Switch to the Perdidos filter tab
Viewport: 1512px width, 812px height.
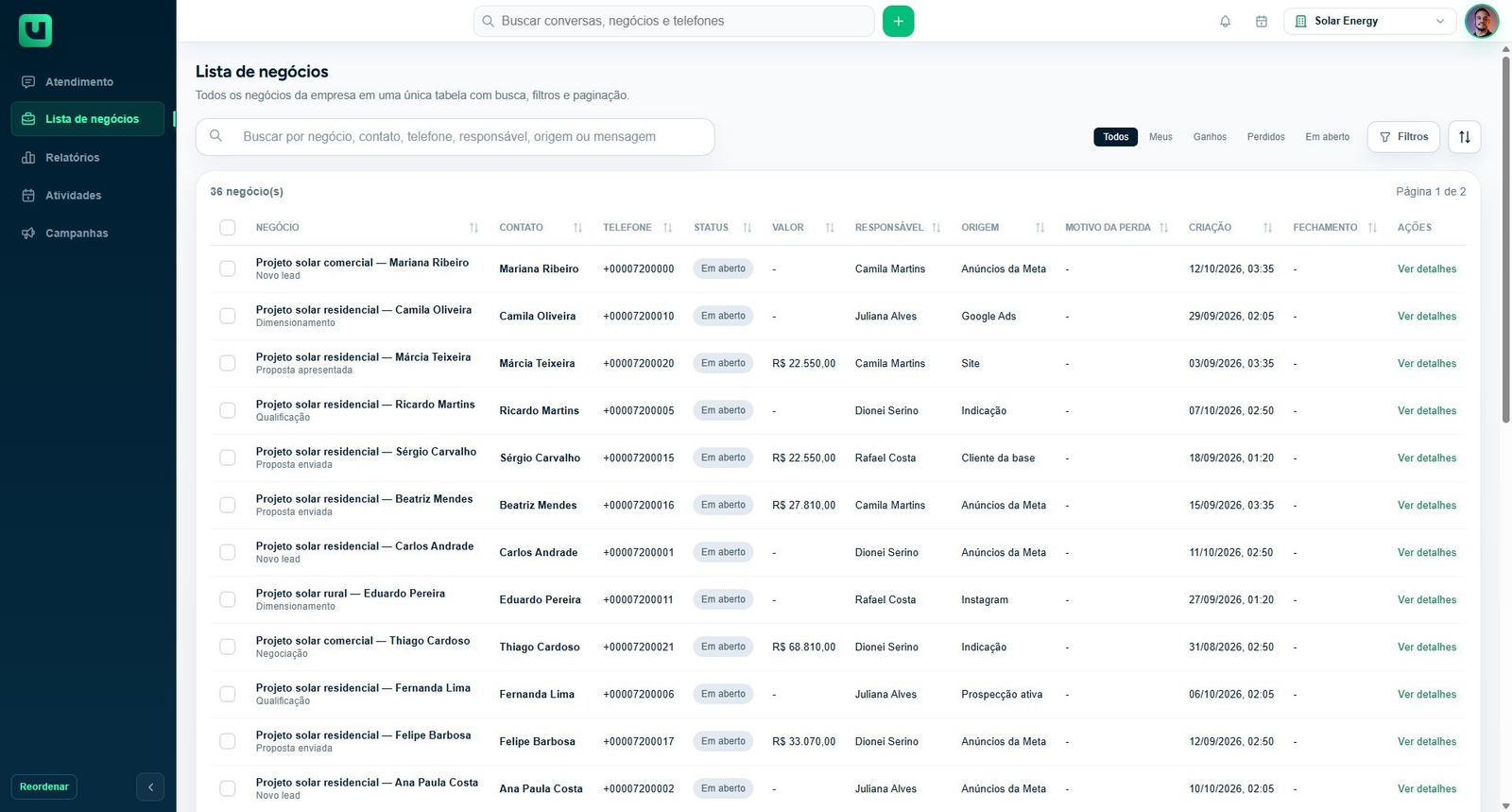coord(1265,137)
